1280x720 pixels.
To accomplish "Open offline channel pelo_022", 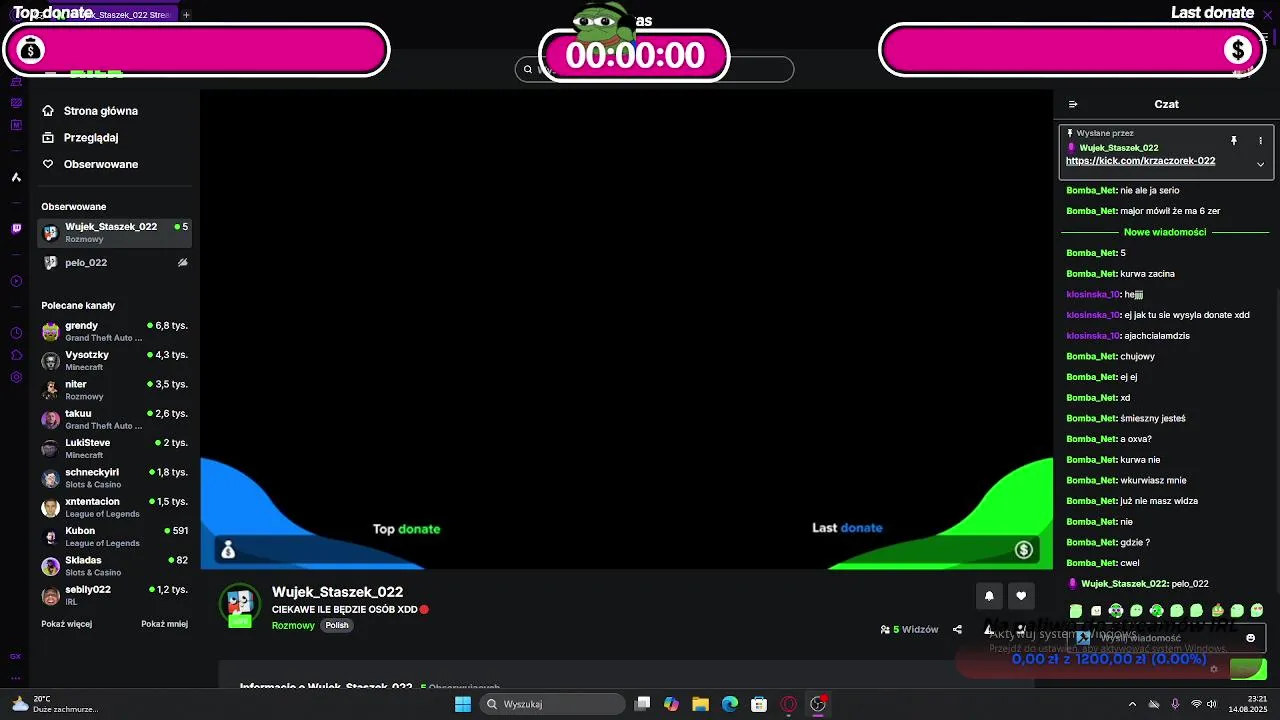I will [115, 262].
